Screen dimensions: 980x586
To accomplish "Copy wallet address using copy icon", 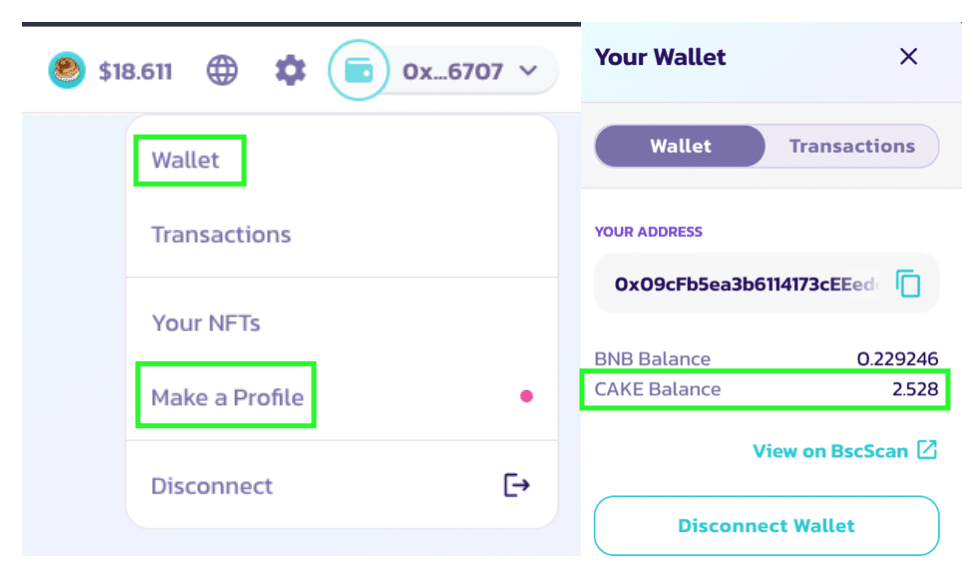I will pos(908,284).
